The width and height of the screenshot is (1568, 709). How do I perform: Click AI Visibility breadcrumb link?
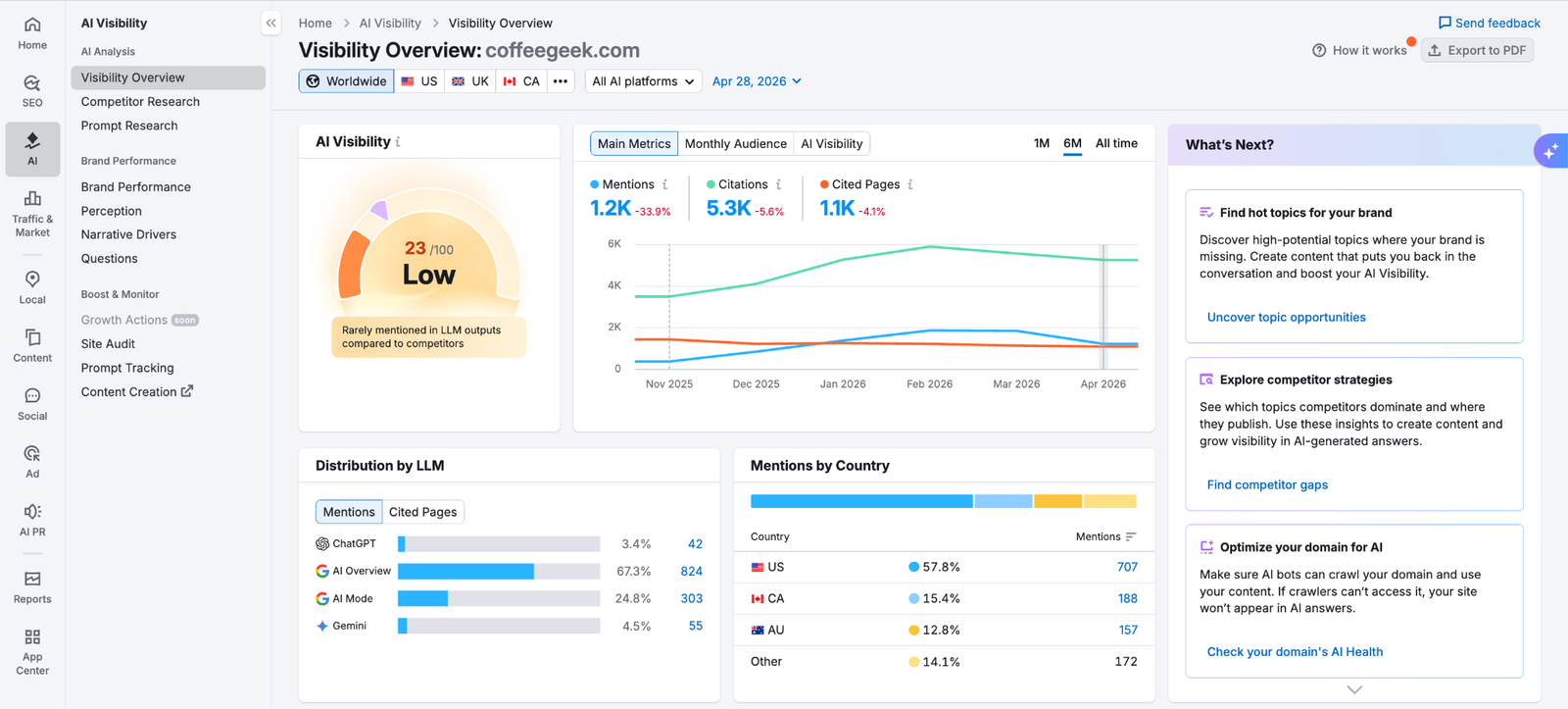(390, 23)
